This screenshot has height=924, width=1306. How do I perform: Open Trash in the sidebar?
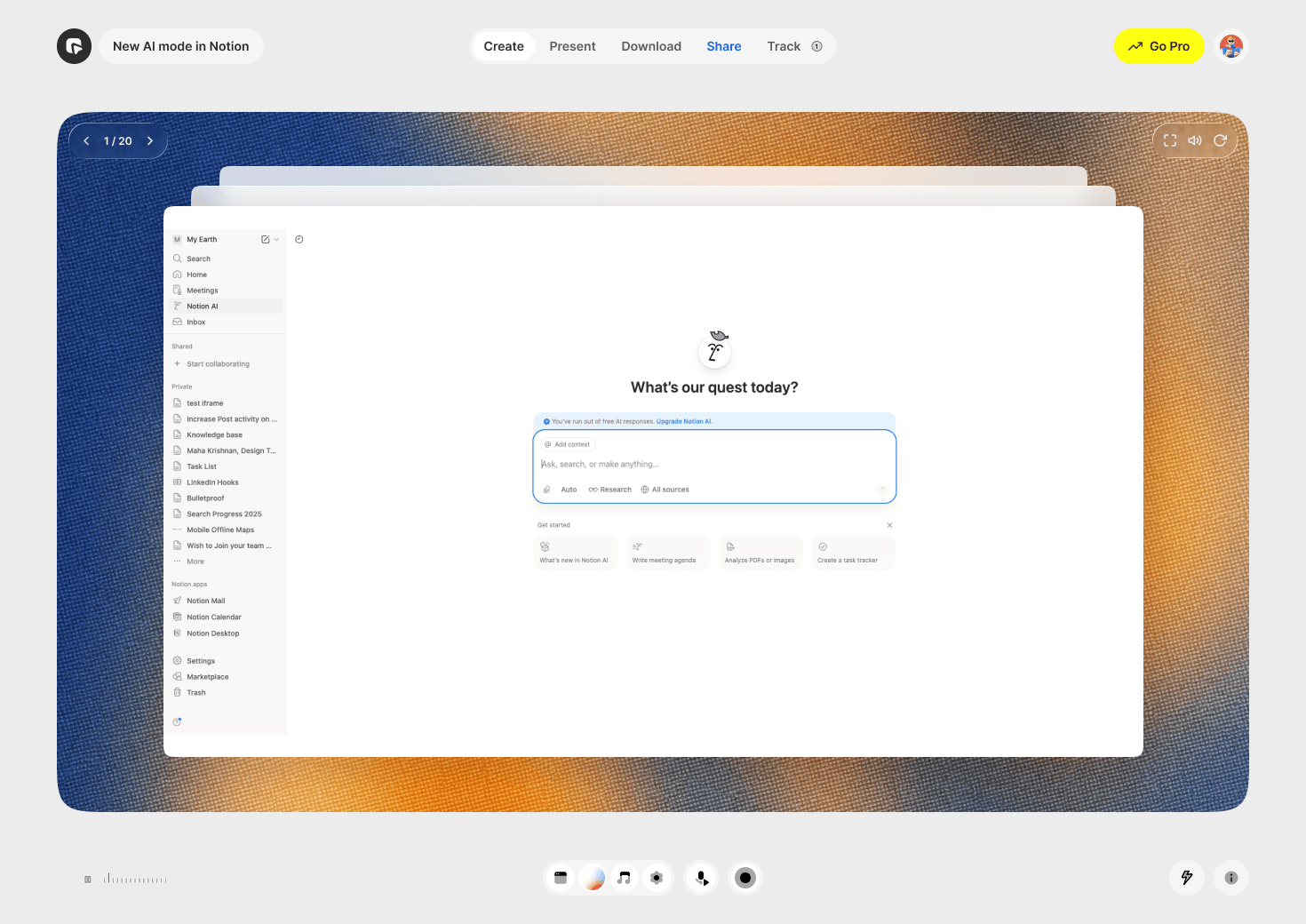click(226, 693)
